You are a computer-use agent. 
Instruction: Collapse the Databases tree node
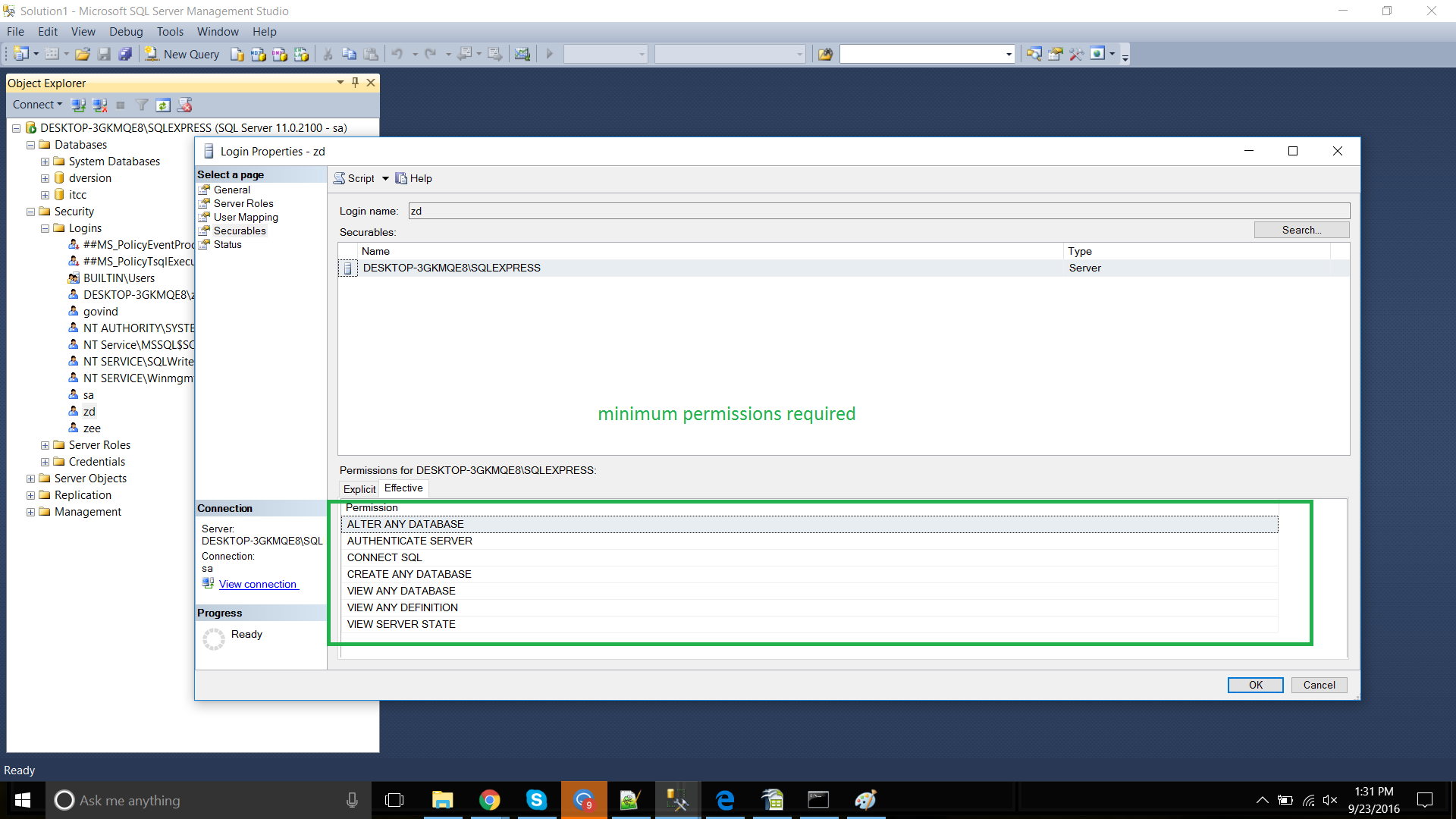(31, 145)
